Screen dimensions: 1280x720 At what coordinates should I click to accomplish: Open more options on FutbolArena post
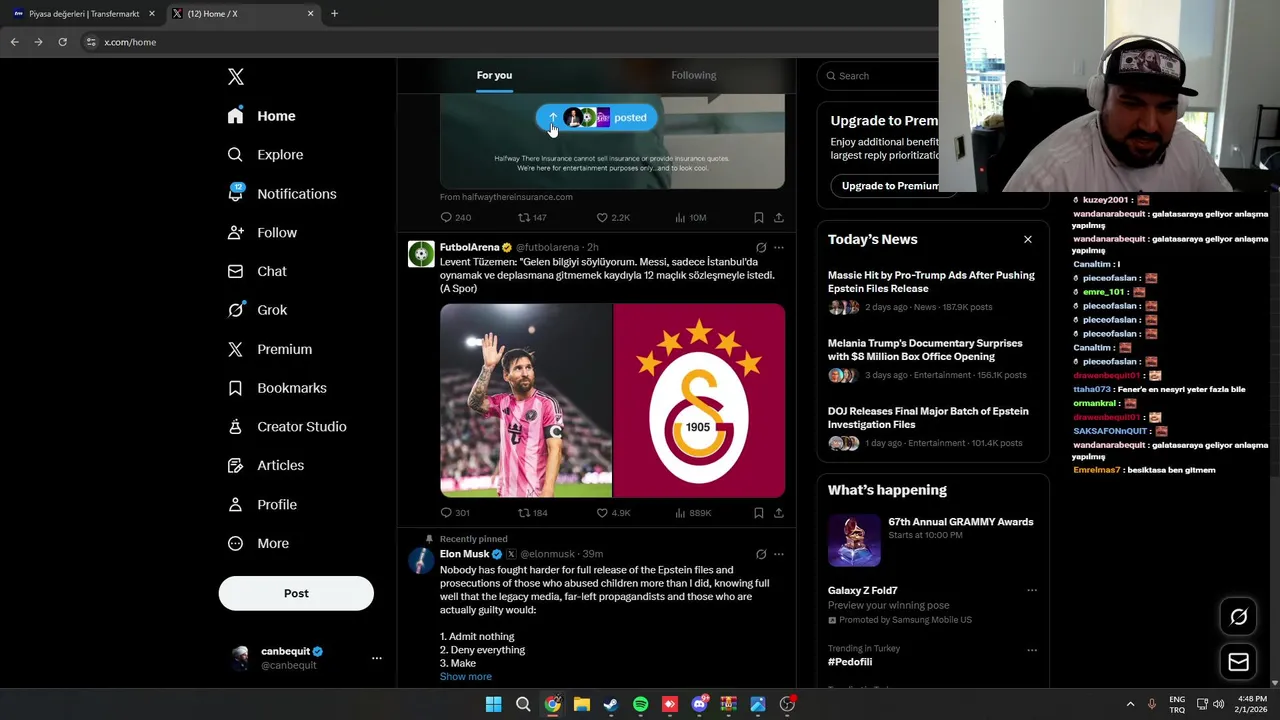click(779, 247)
